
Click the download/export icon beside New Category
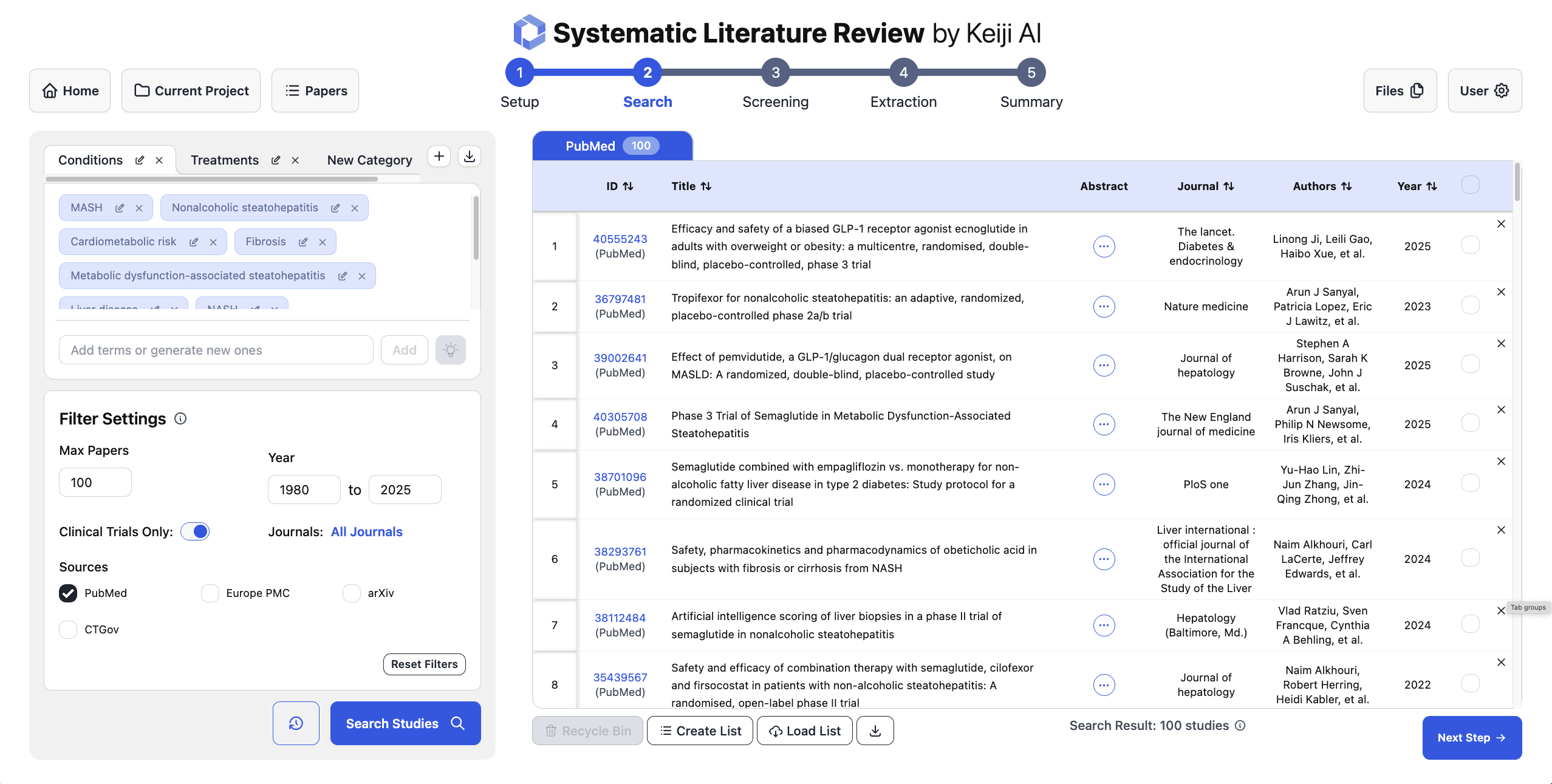coord(469,156)
